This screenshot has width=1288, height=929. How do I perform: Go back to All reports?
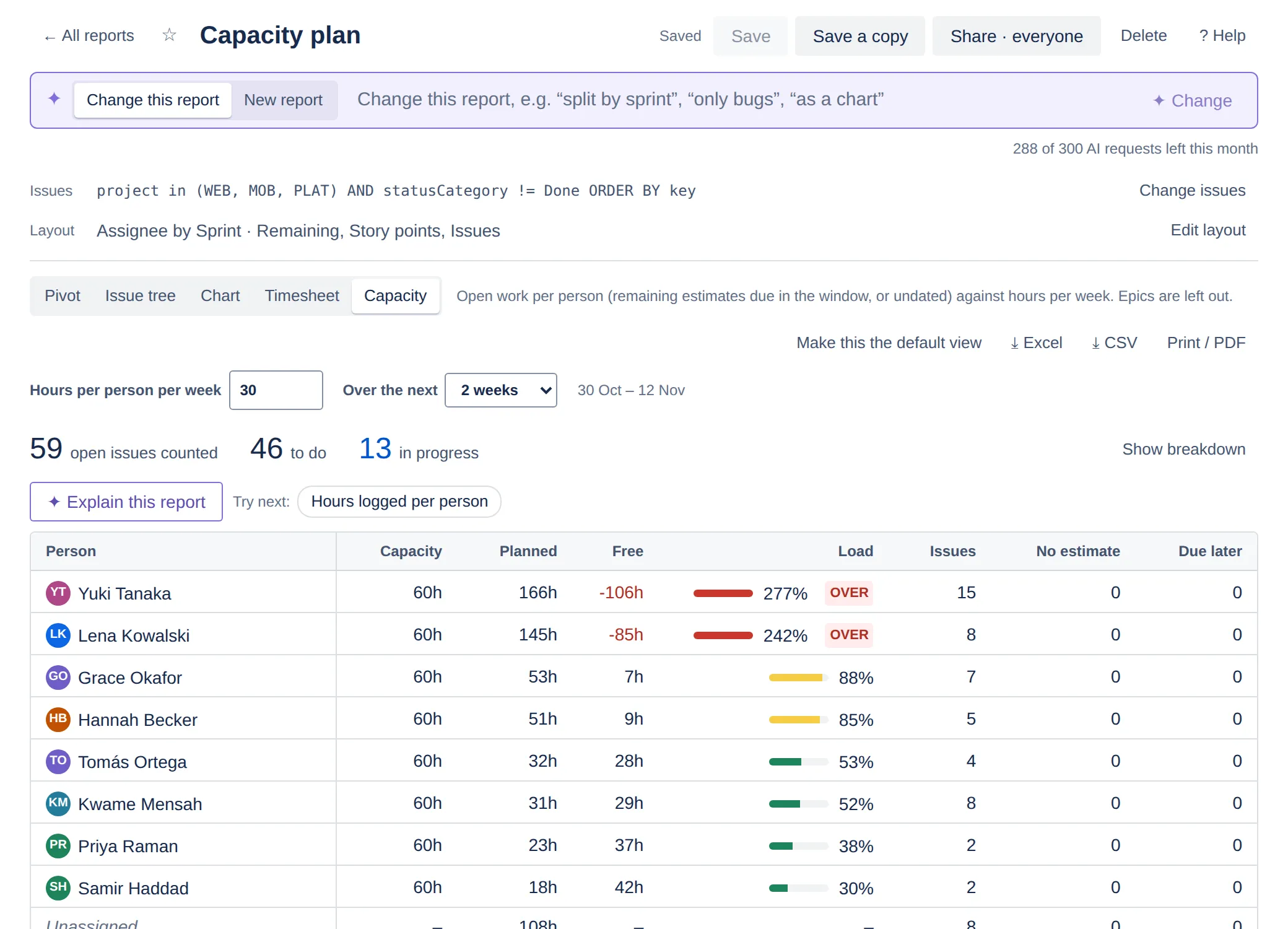pyautogui.click(x=89, y=36)
